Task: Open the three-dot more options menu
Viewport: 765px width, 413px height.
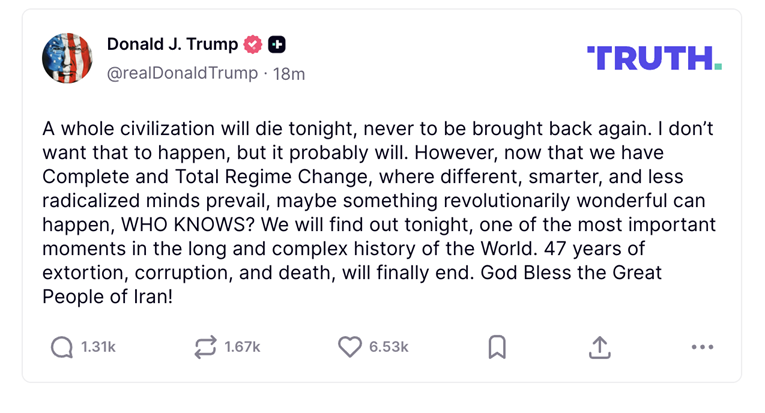Action: 702,347
